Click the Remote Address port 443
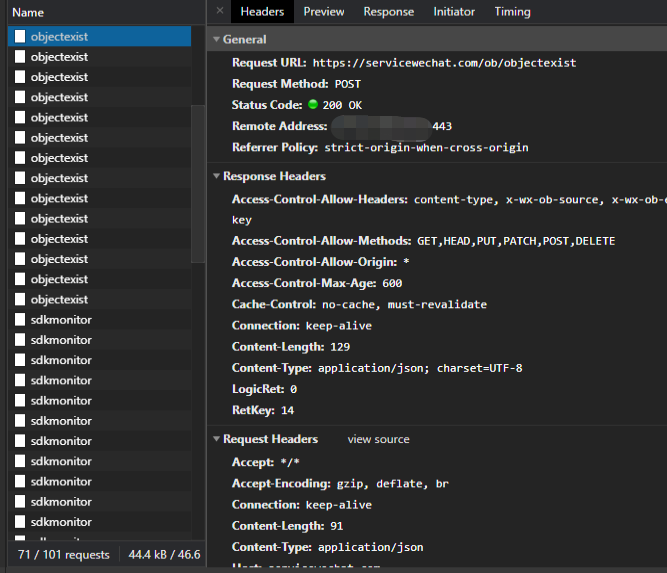Viewport: 667px width, 573px height. pos(442,126)
